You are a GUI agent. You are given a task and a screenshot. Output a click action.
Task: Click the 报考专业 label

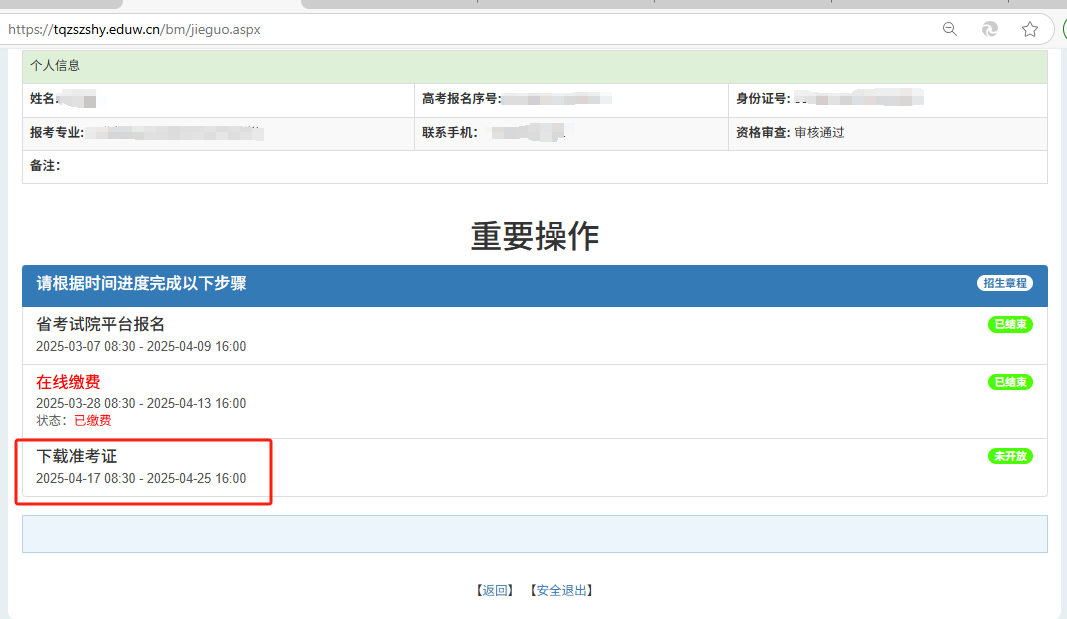click(57, 133)
